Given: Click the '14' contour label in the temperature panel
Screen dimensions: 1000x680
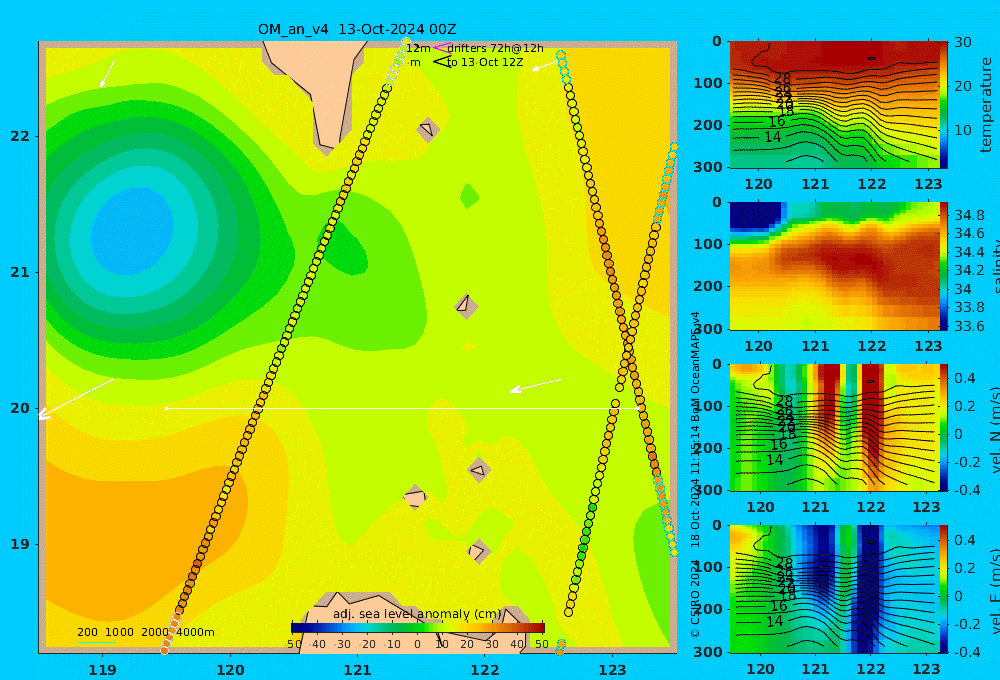Looking at the screenshot, I should tap(772, 137).
